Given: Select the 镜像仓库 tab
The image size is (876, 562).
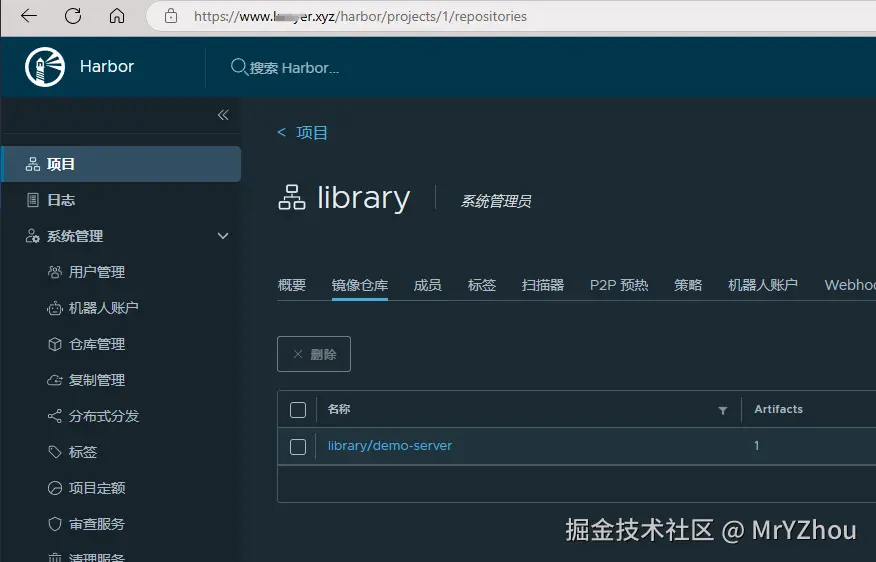Looking at the screenshot, I should coord(360,285).
